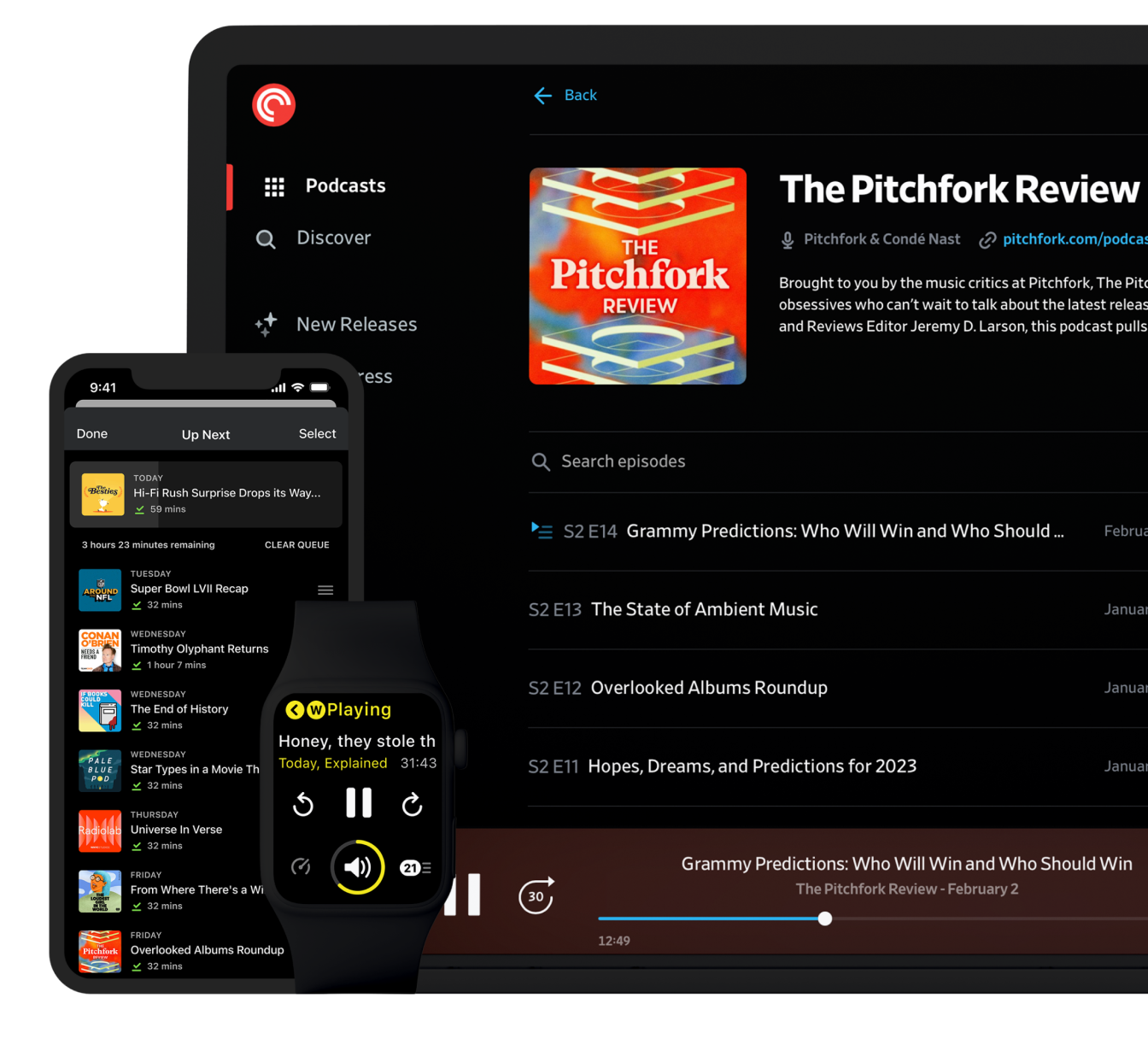Open Super Bowl LVII Recap on phone
This screenshot has height=1039, width=1148.
[x=190, y=589]
